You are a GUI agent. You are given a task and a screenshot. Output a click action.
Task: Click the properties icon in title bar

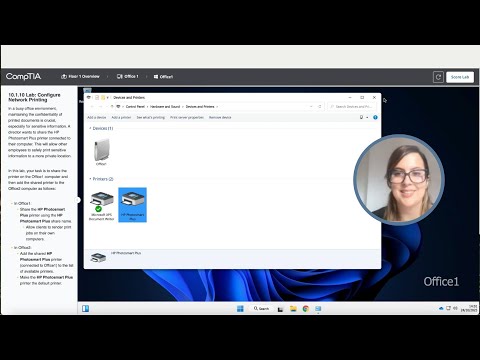97,97
